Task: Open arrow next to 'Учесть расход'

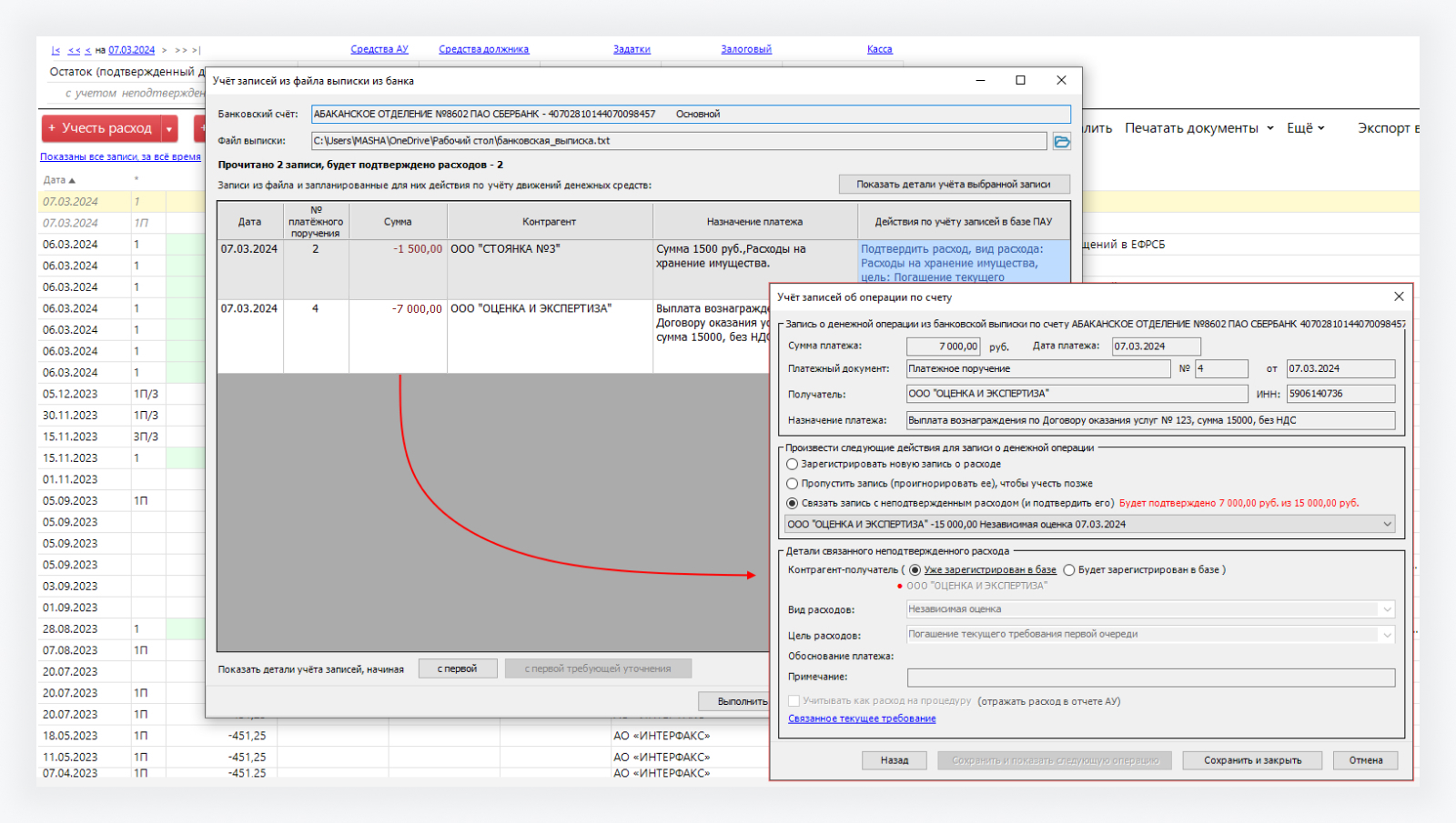Action: coord(169,129)
